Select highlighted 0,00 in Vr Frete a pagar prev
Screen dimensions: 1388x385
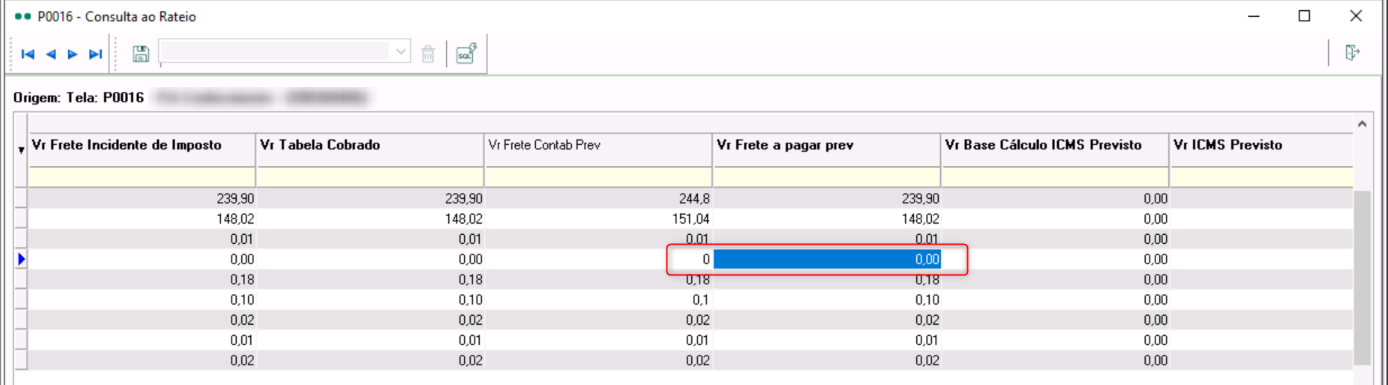[826, 259]
